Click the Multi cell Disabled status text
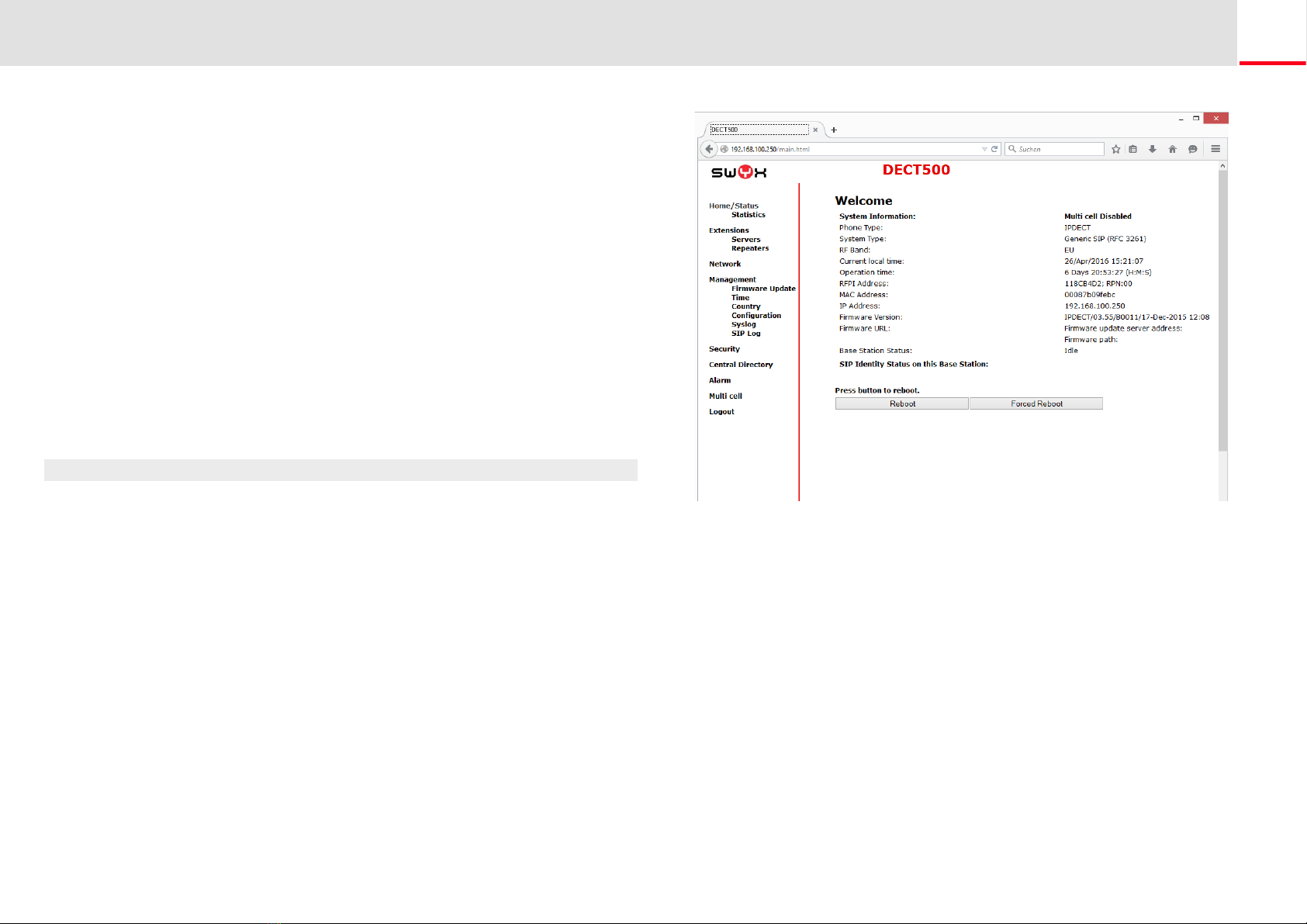The height and width of the screenshot is (924, 1307). point(1098,216)
